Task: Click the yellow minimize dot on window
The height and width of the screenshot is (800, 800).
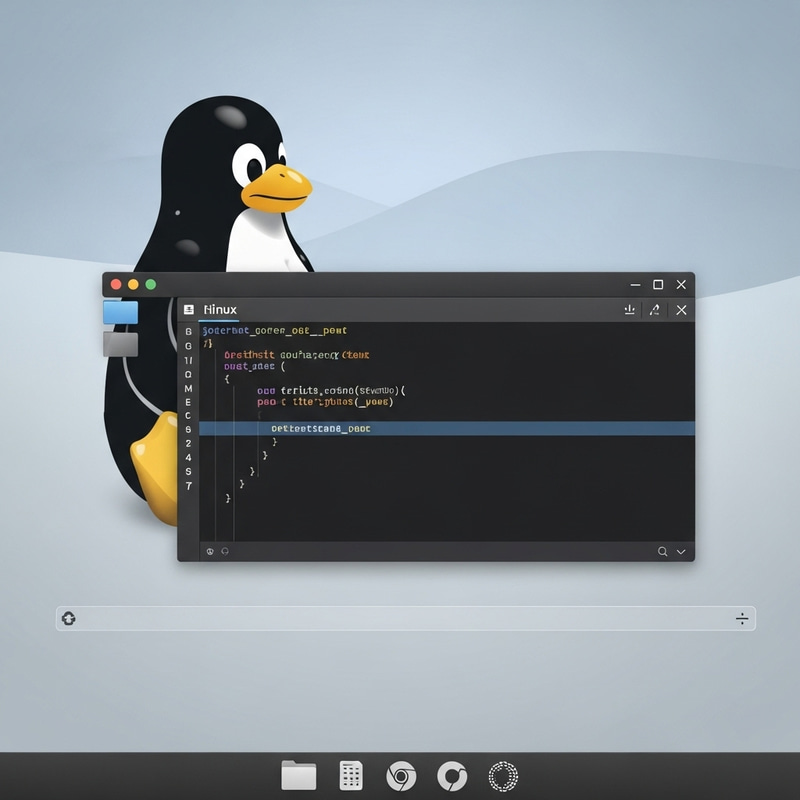Action: tap(133, 284)
